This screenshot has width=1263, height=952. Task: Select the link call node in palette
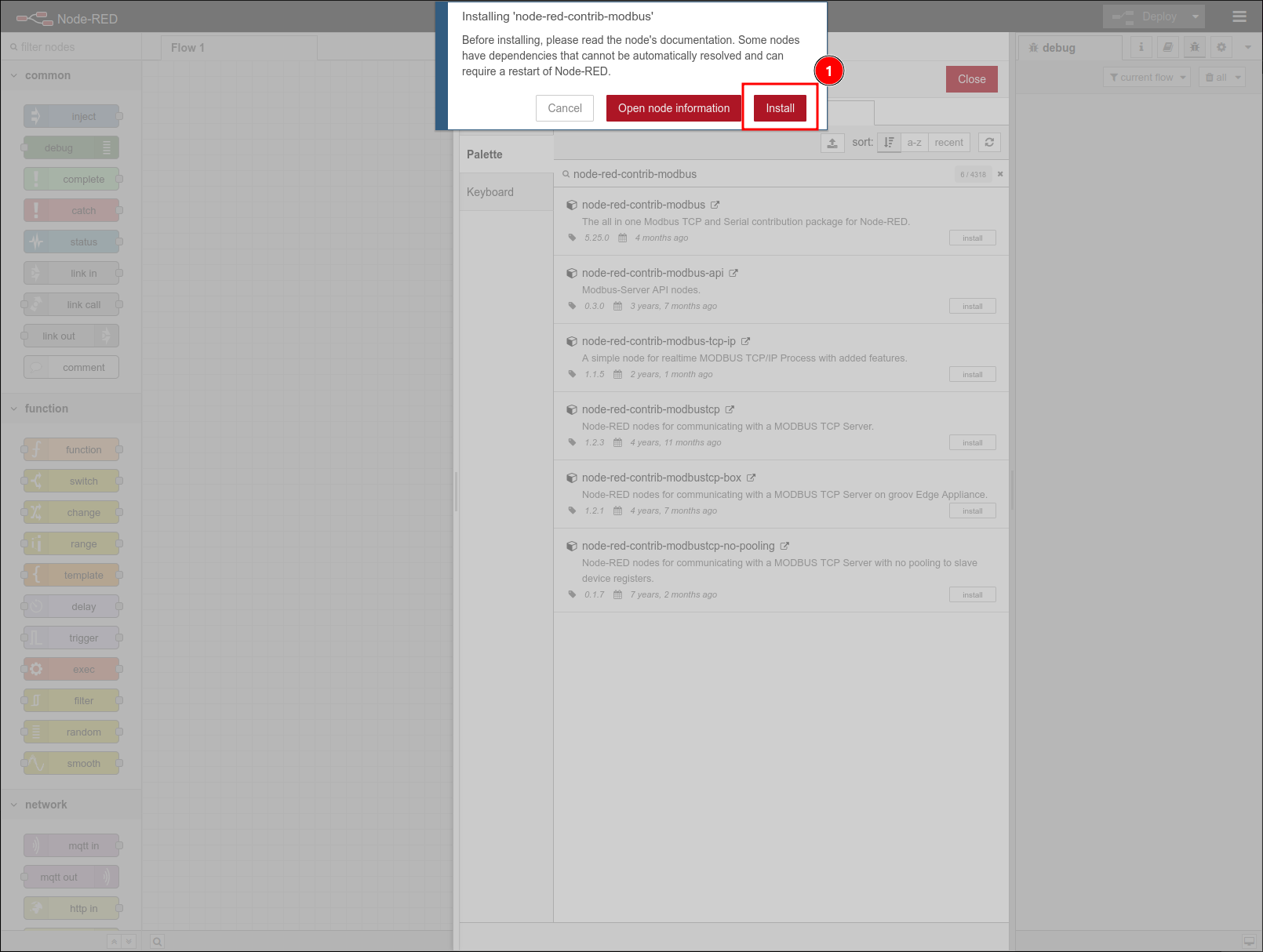(x=71, y=304)
